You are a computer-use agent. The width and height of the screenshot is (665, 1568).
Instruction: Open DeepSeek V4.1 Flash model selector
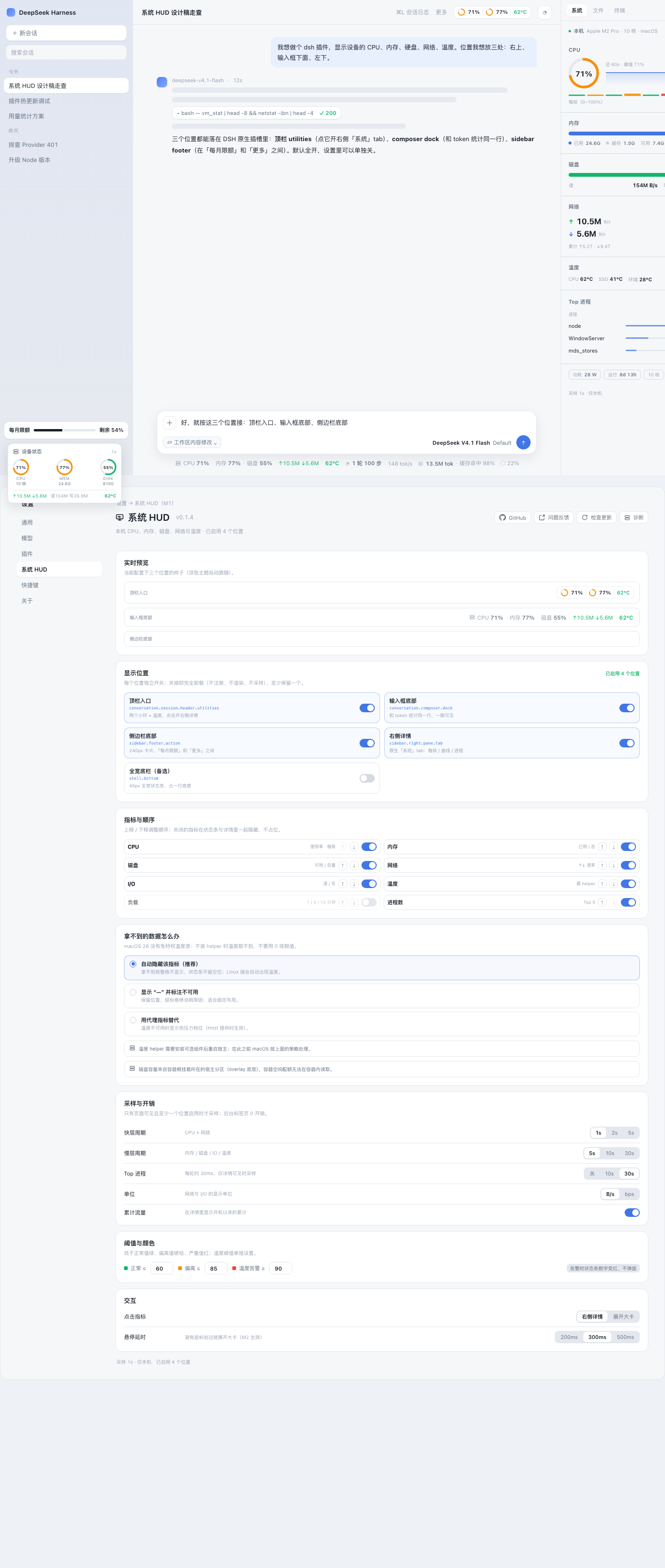tap(472, 442)
